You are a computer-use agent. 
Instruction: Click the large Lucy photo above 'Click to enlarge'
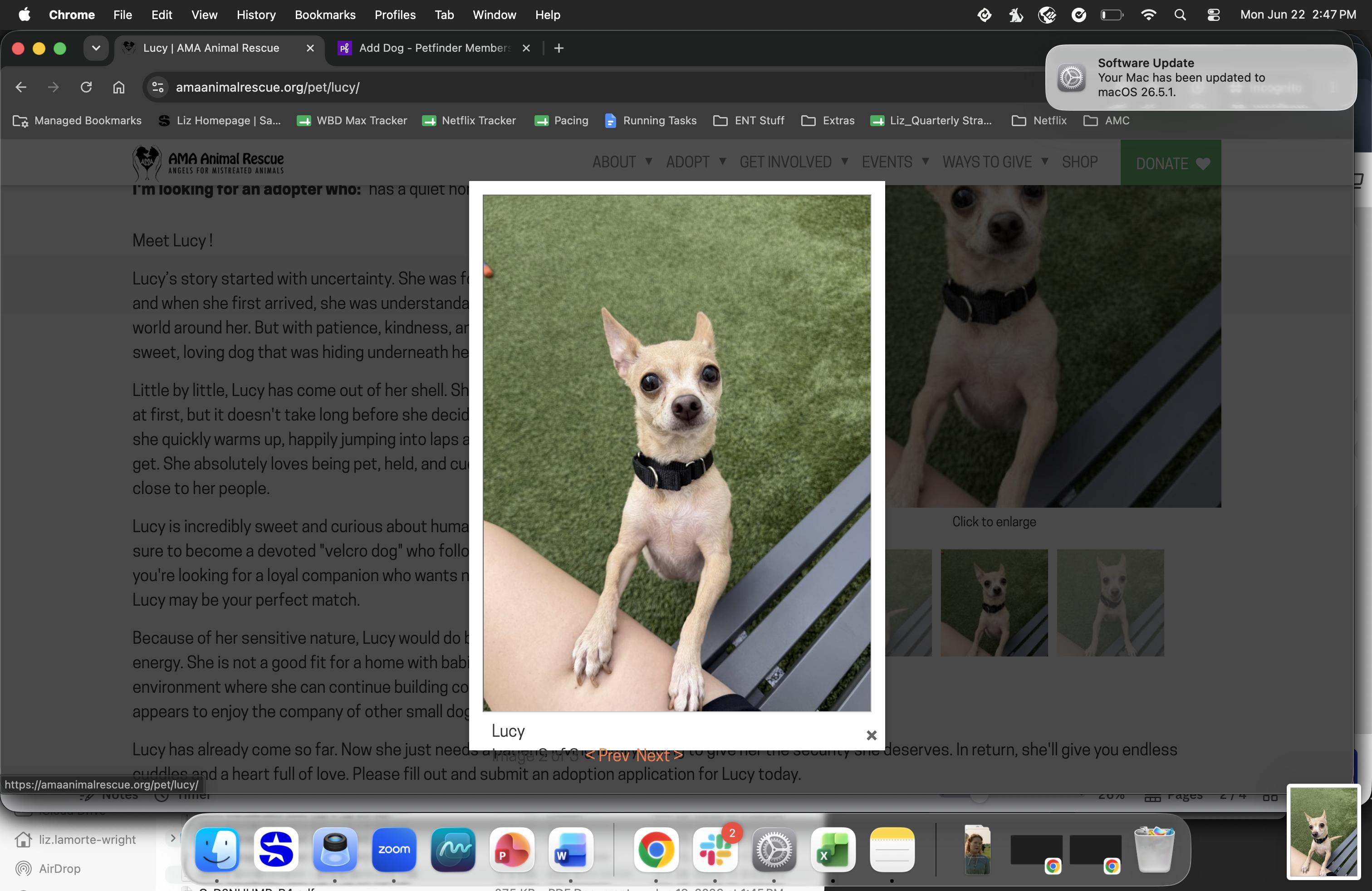point(1053,346)
